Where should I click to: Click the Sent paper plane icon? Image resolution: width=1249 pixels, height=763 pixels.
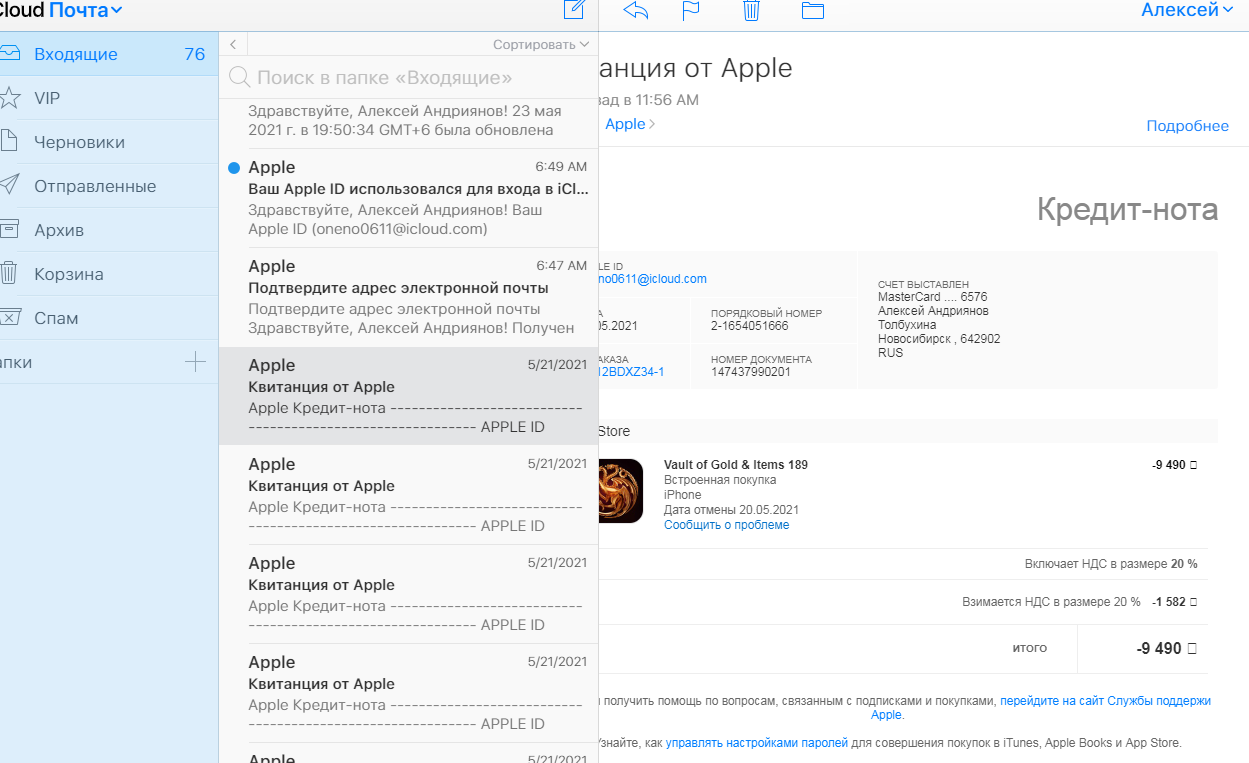pyautogui.click(x=9, y=185)
